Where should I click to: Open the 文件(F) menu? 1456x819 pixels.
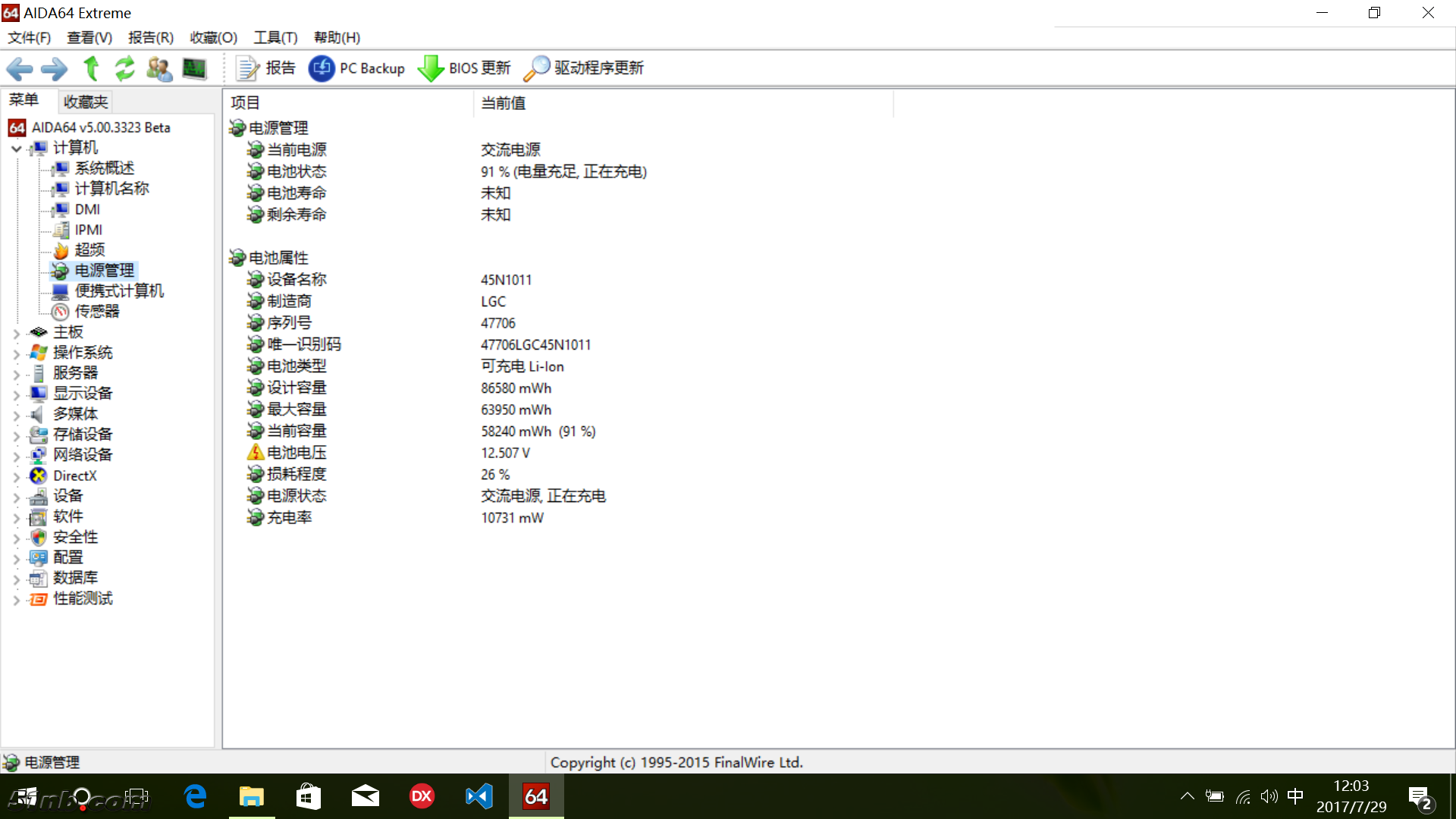pos(30,37)
